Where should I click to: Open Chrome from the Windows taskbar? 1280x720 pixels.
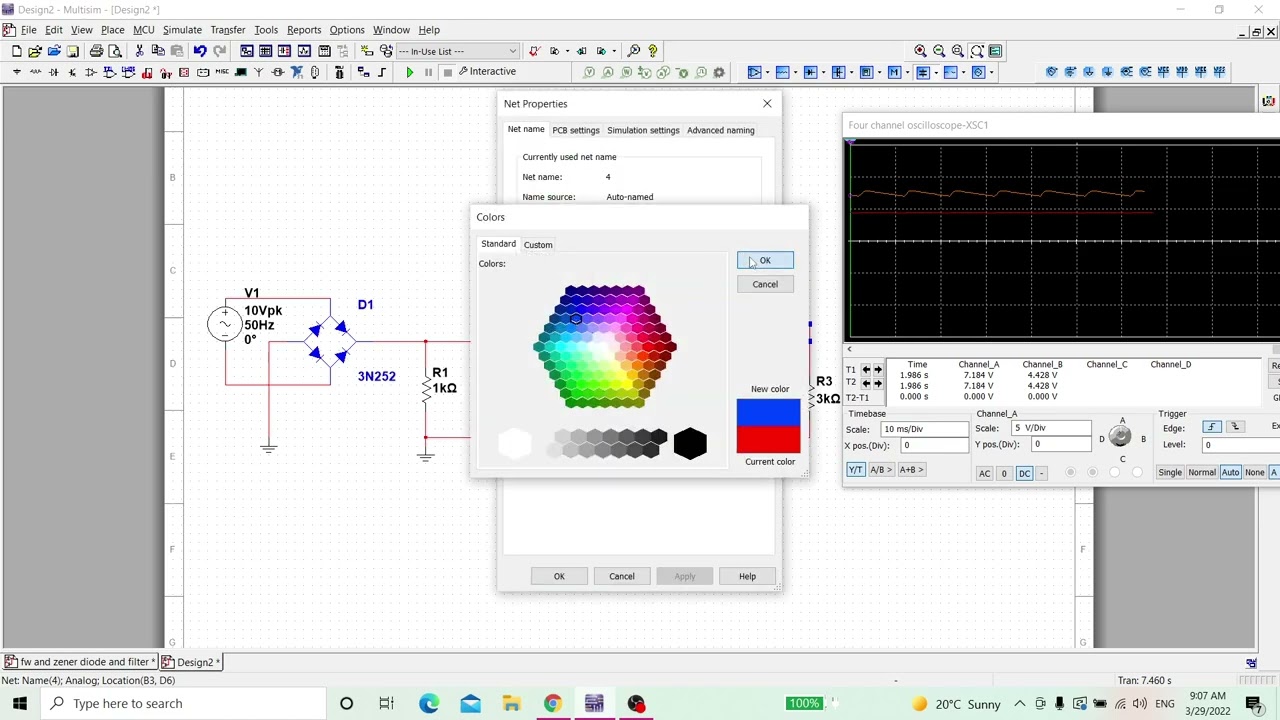(552, 703)
